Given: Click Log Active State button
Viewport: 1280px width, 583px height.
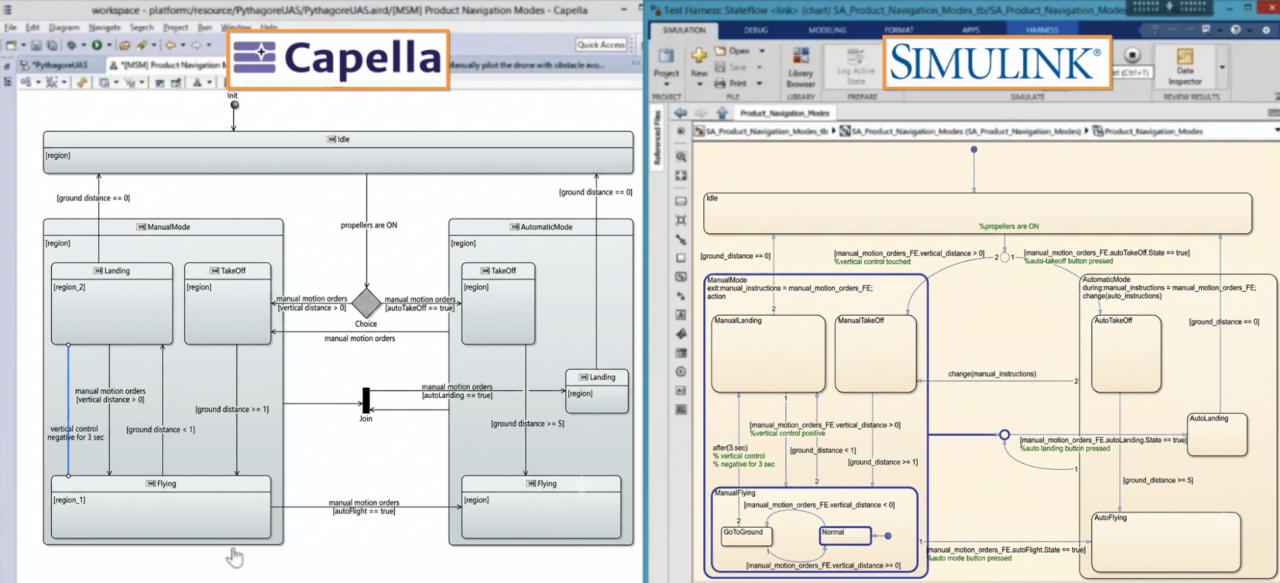Looking at the screenshot, I should pos(856,67).
